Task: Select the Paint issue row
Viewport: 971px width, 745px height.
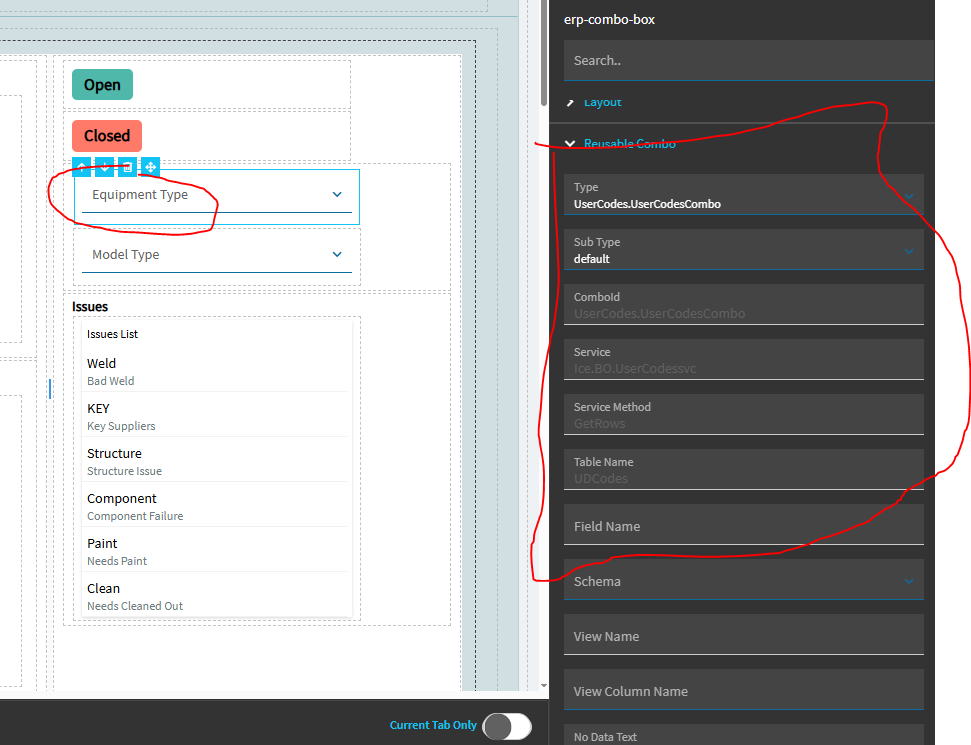Action: tap(214, 552)
